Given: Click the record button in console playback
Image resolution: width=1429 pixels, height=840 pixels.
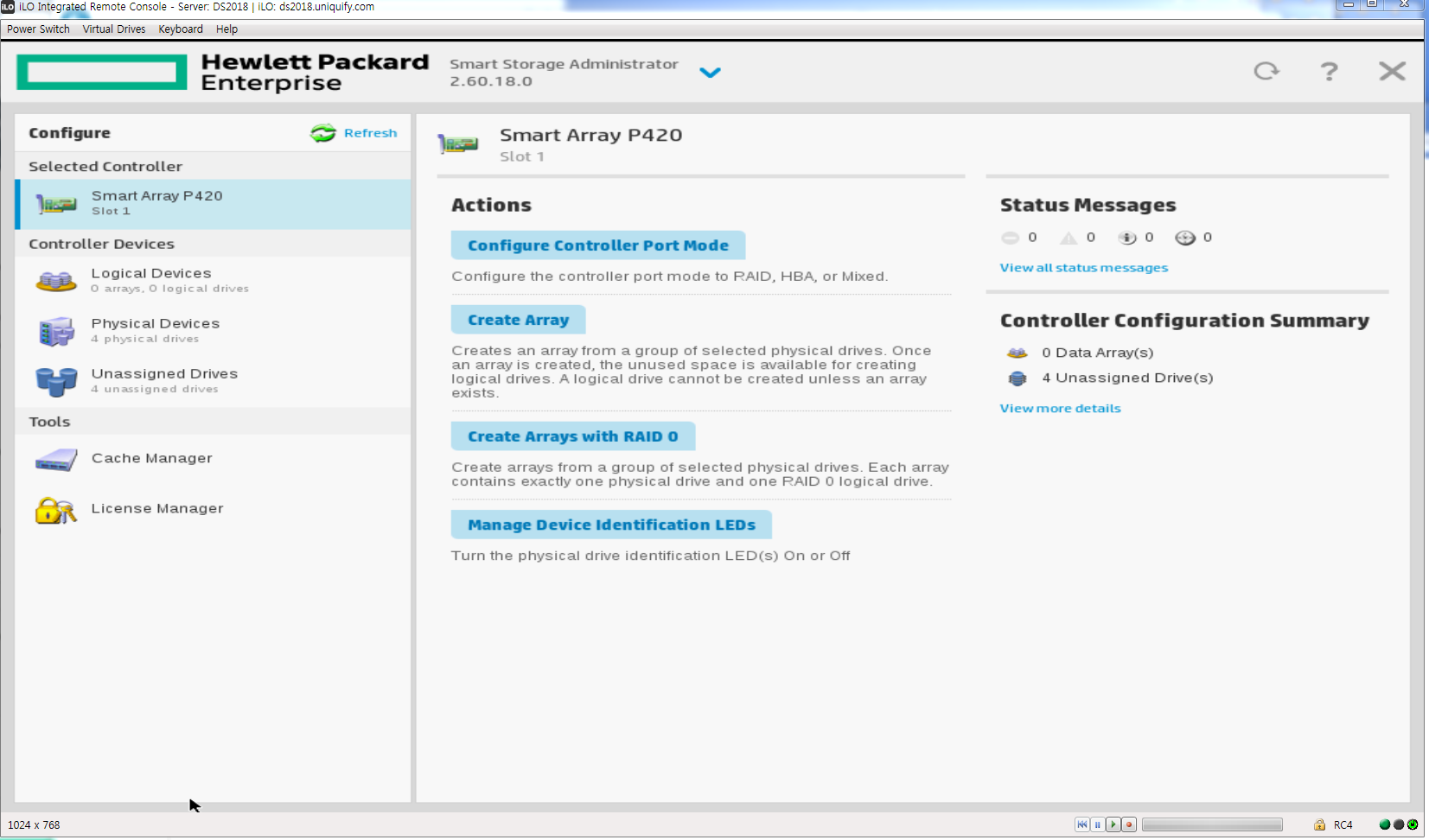Looking at the screenshot, I should click(x=1129, y=824).
